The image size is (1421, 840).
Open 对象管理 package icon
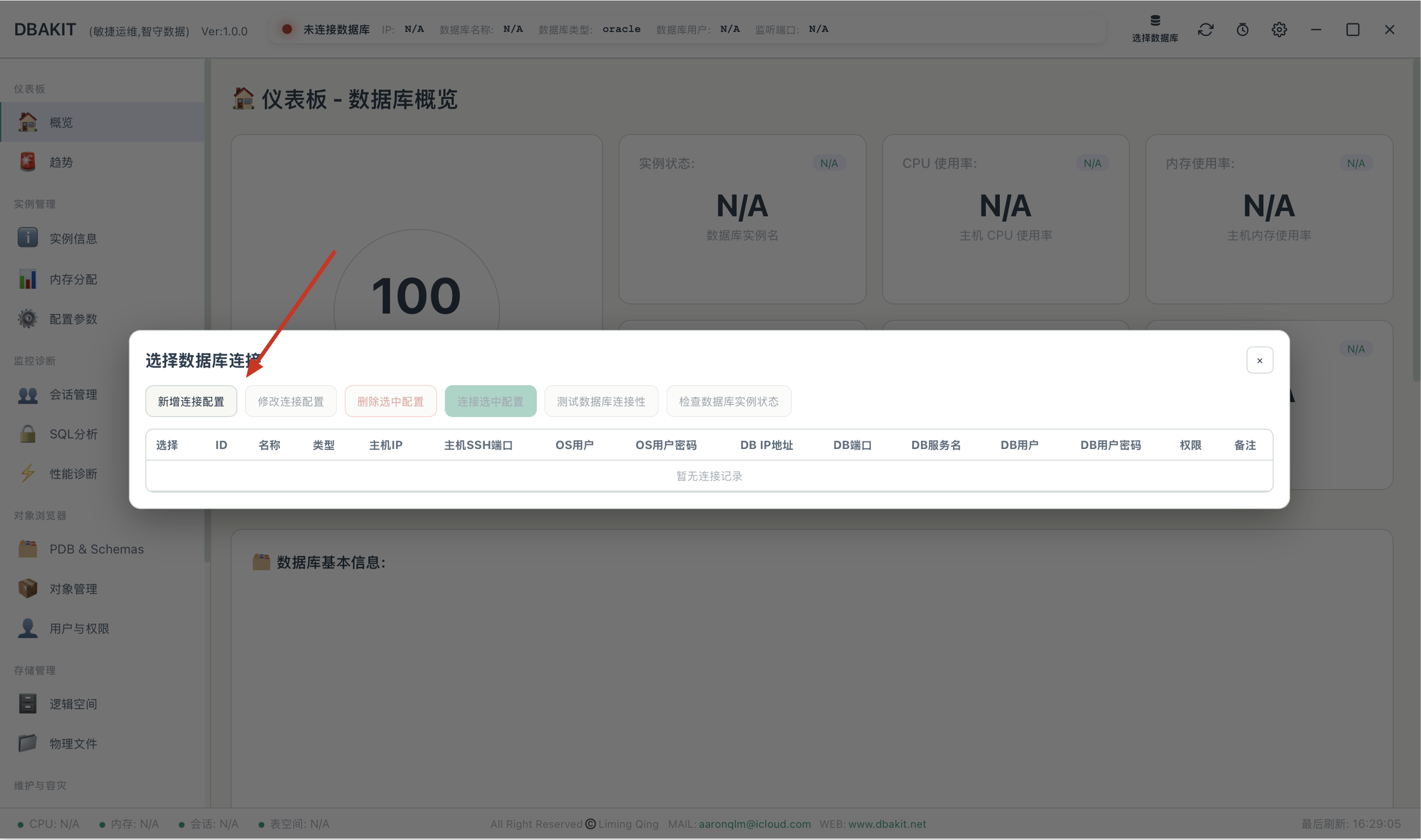coord(27,589)
